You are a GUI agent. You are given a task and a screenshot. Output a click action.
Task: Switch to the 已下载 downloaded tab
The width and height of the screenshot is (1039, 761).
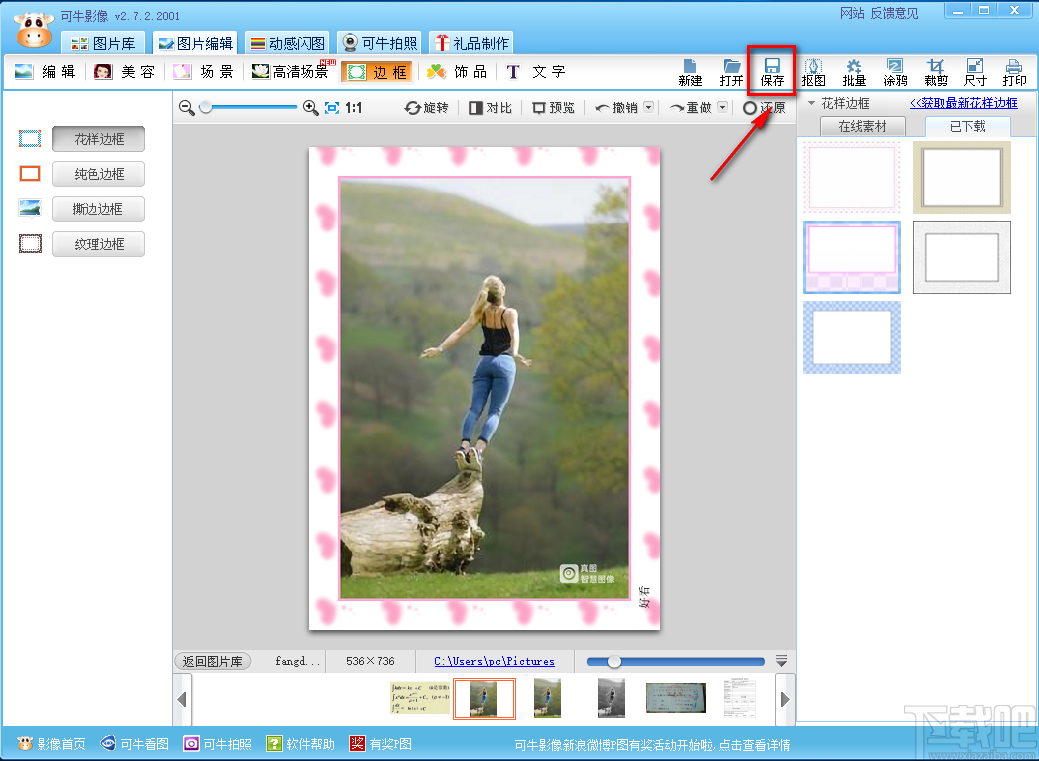[x=967, y=127]
